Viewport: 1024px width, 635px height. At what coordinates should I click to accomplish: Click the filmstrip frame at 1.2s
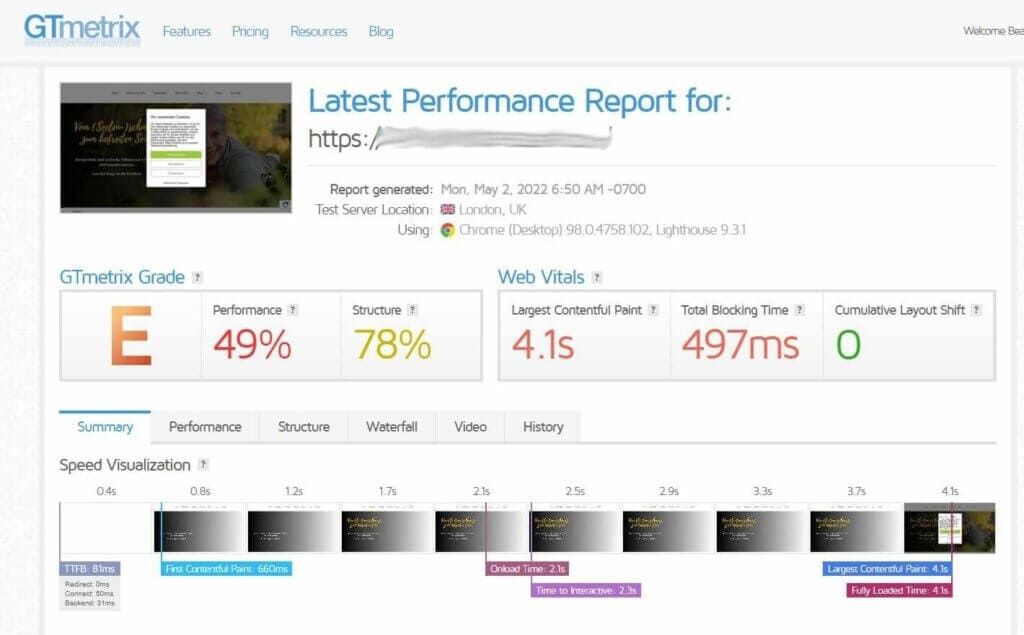click(x=294, y=528)
